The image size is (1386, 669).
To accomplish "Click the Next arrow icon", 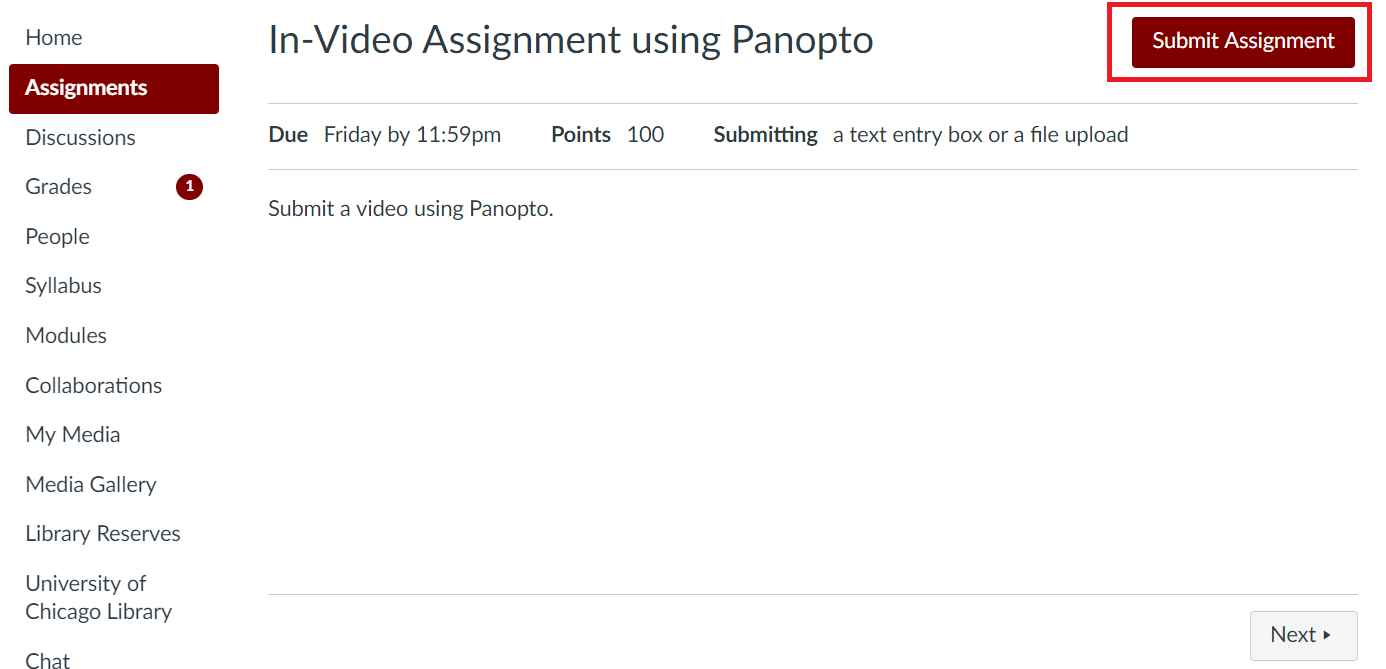I will (x=1329, y=635).
